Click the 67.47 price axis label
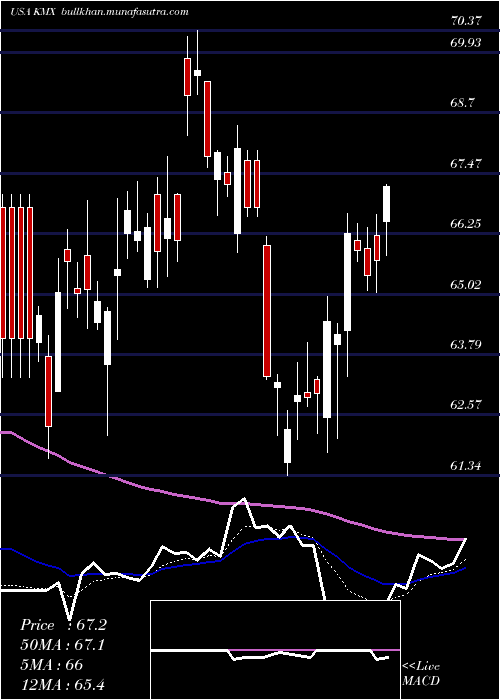This screenshot has height=700, width=500. tap(466, 163)
